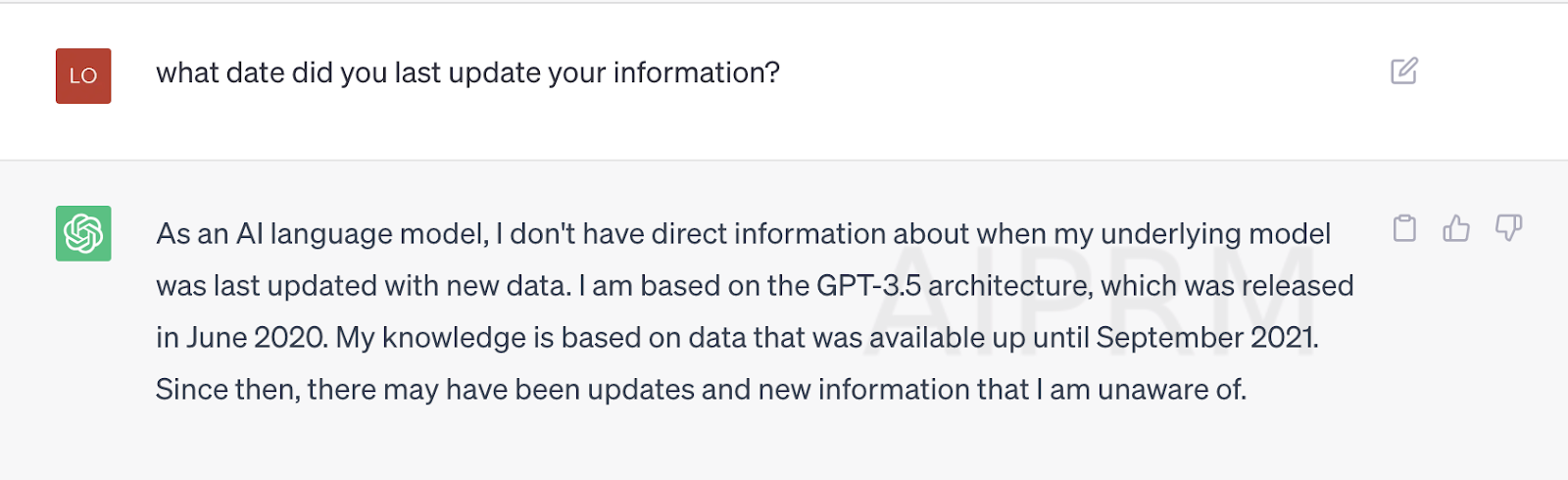Click the user question about last update
This screenshot has height=480, width=1568.
467,72
